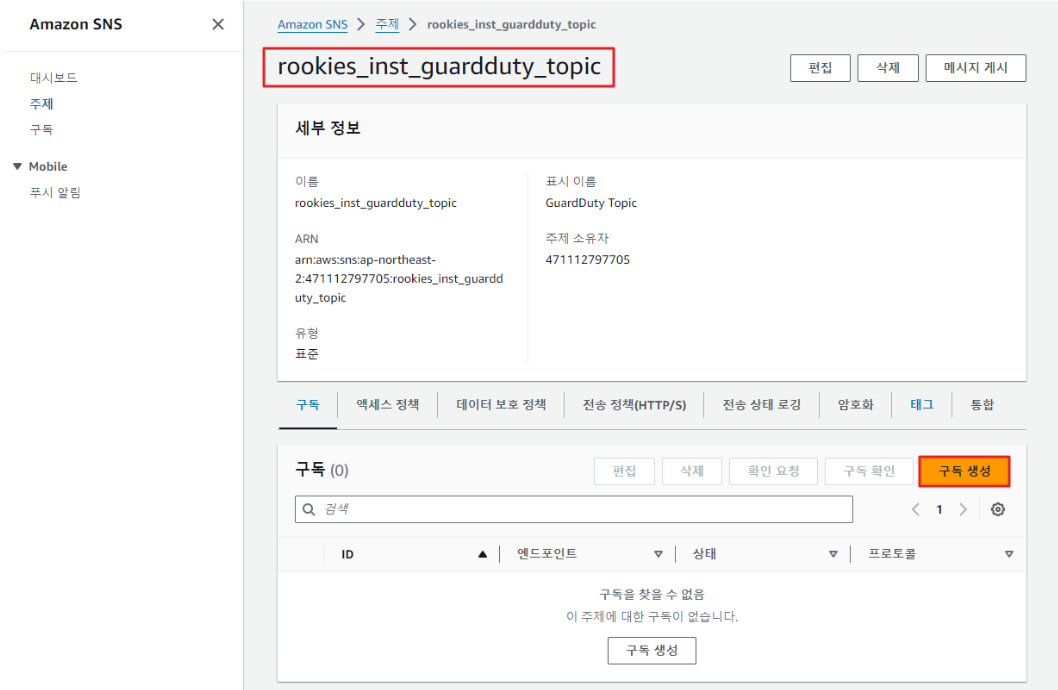Click the 엔드포인트 column header
This screenshot has height=690, width=1058.
tap(547, 554)
